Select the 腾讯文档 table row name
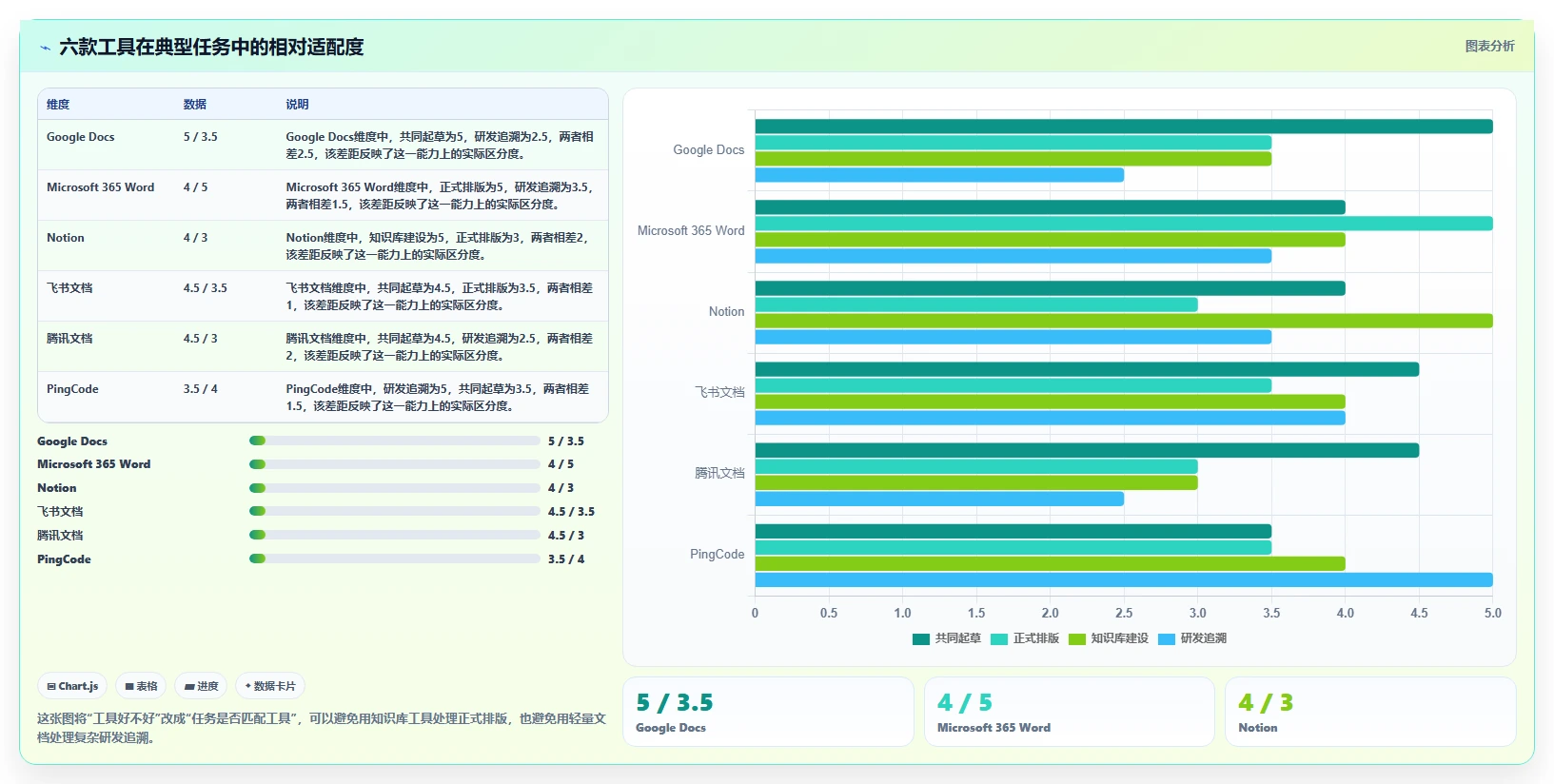 pos(69,339)
